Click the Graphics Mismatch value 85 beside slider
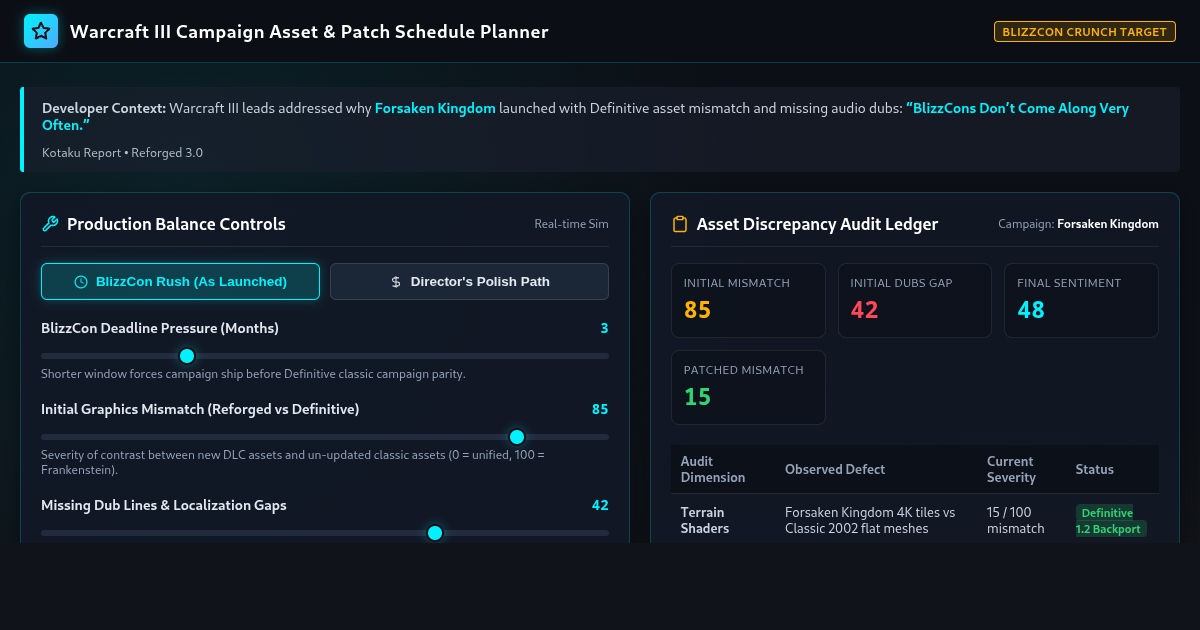Viewport: 1200px width, 630px height. click(600, 409)
